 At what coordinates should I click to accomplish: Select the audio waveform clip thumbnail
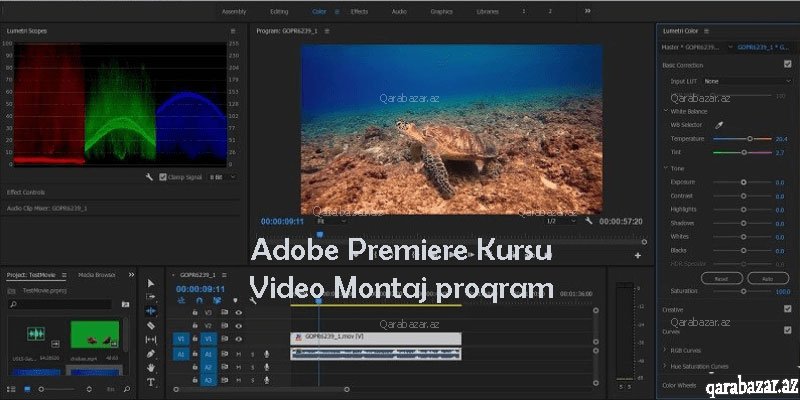[x=36, y=334]
